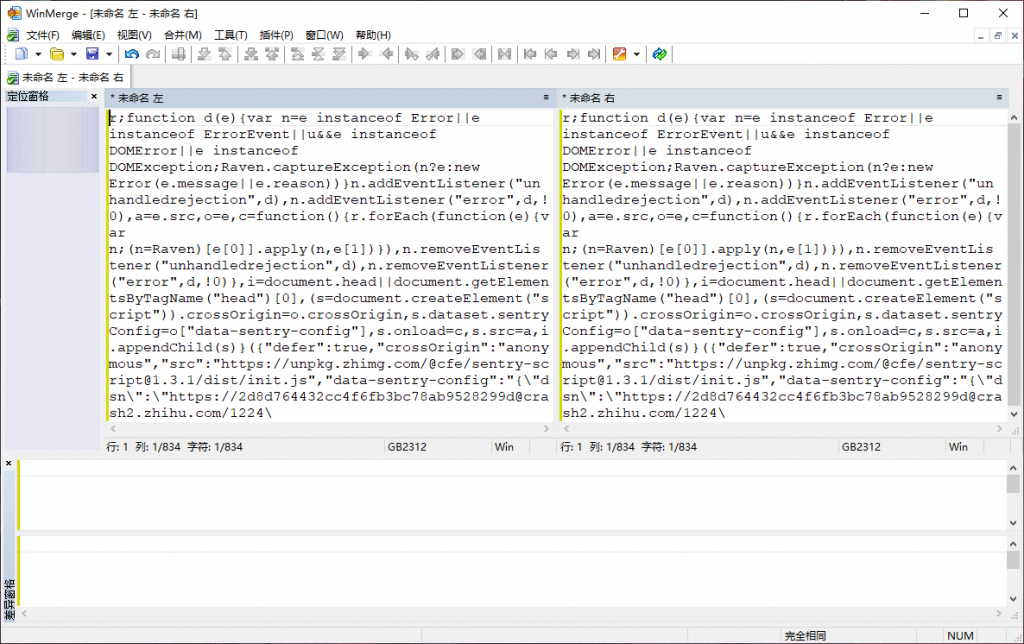Screen dimensions: 1024x644
Task: Click the Options wrench icon
Action: click(619, 54)
